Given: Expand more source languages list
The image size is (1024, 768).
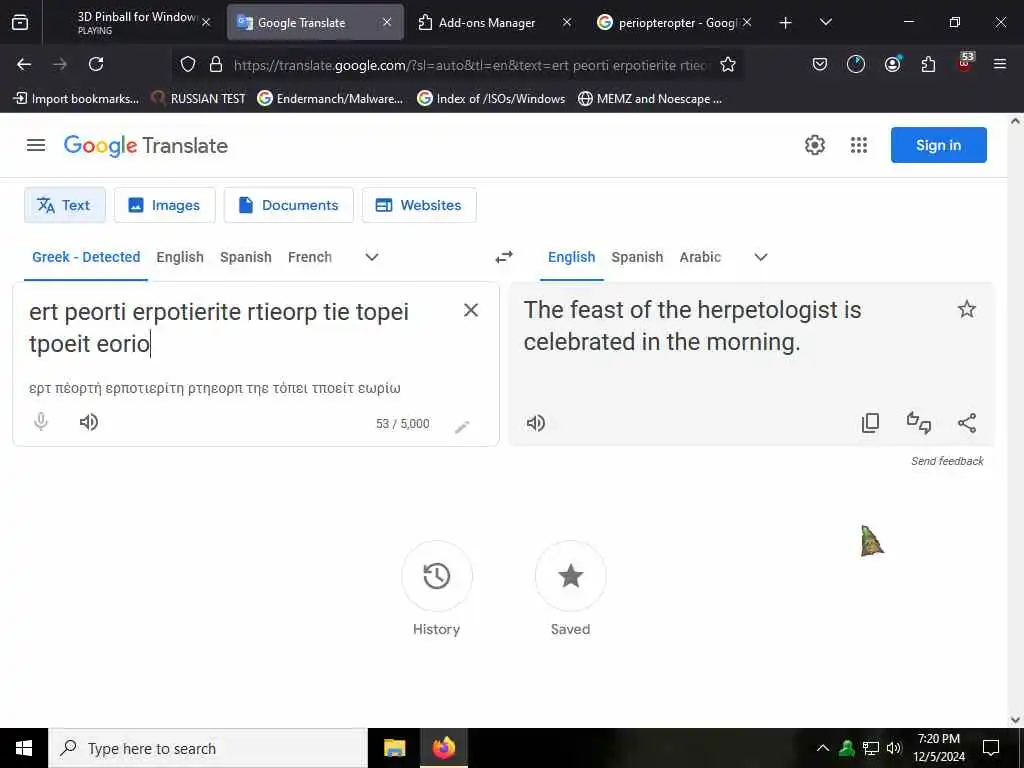Looking at the screenshot, I should point(372,257).
